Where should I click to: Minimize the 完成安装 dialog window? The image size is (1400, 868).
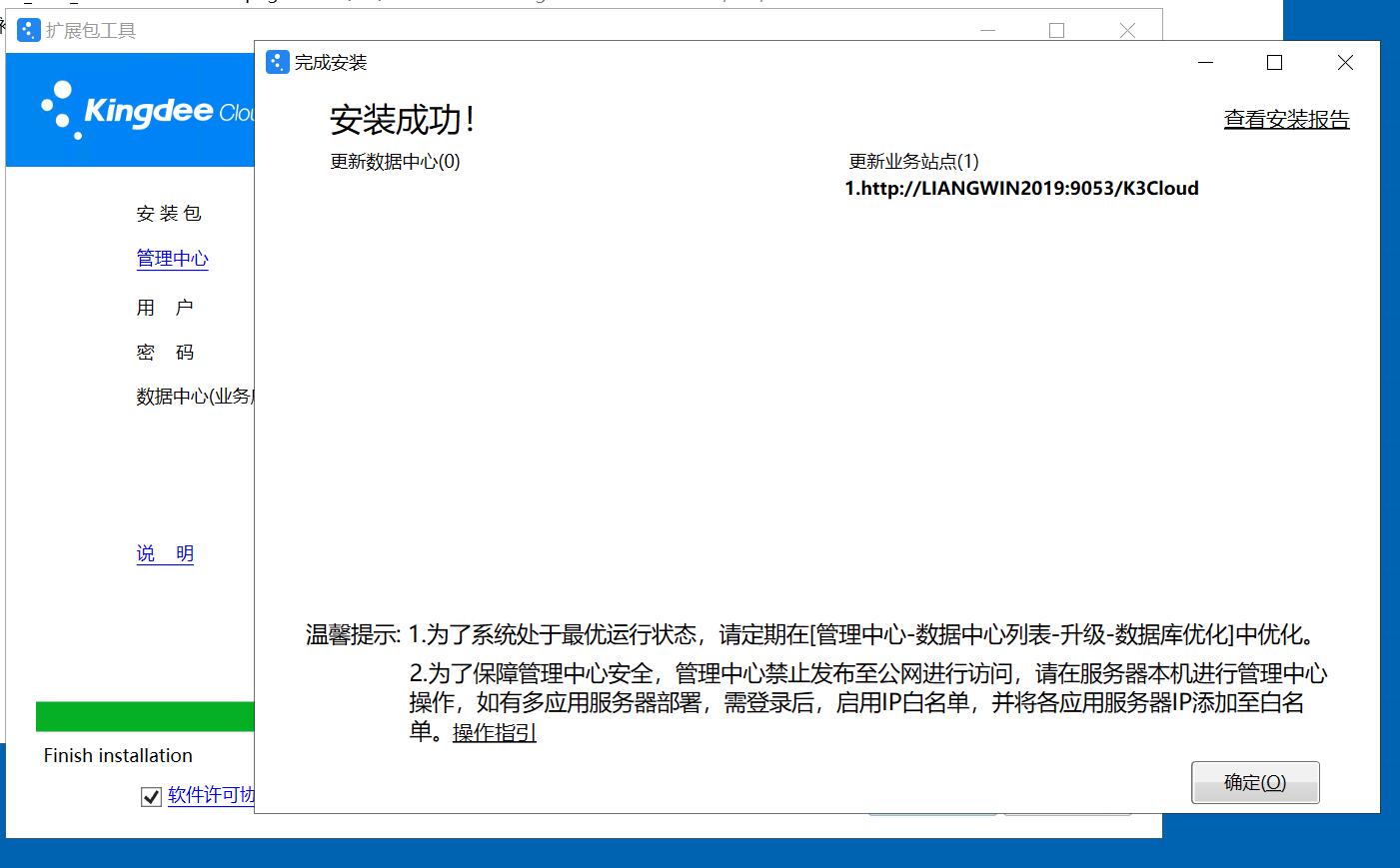pos(1205,63)
